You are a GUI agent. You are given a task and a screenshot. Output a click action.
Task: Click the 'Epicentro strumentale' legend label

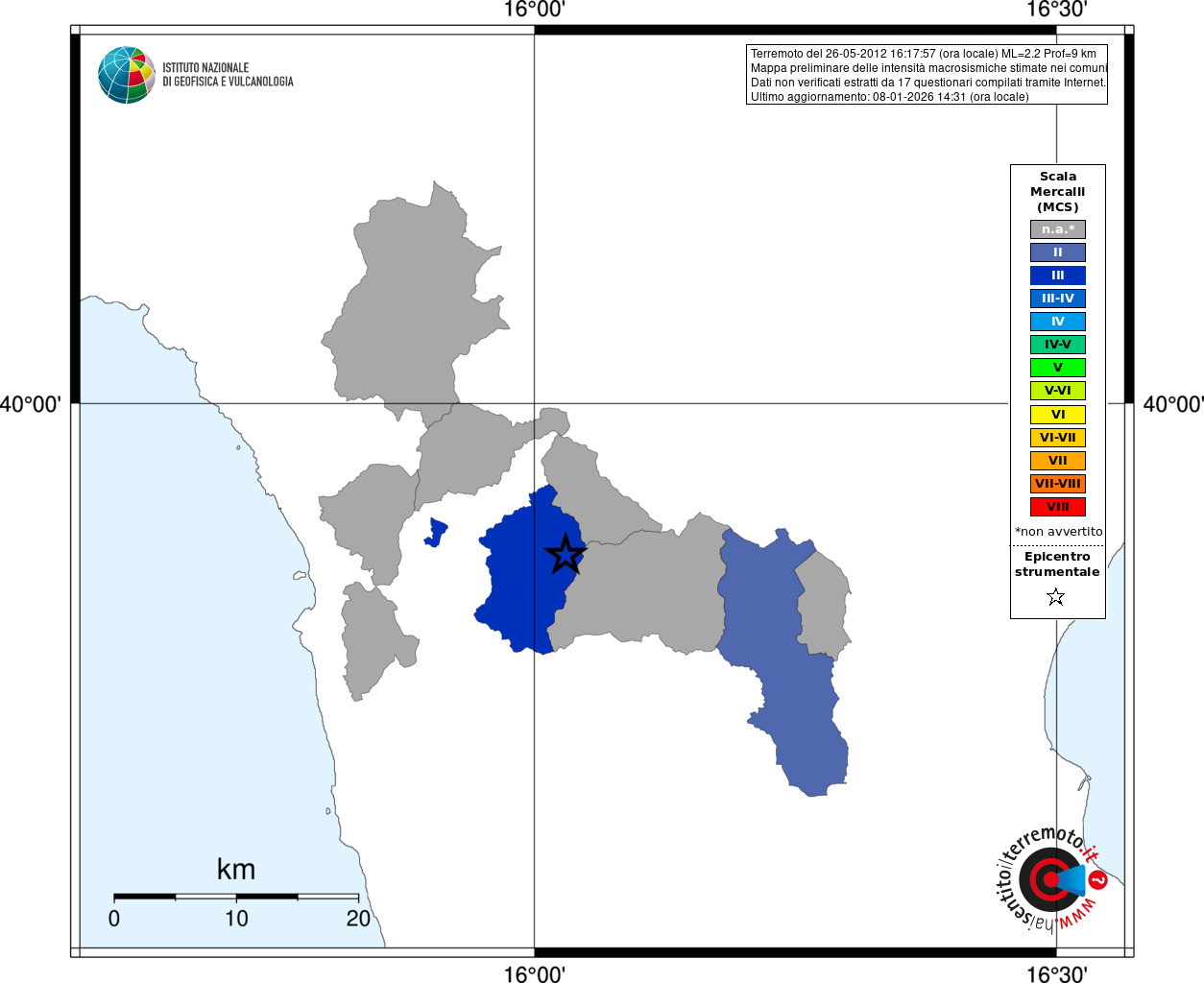(1057, 564)
